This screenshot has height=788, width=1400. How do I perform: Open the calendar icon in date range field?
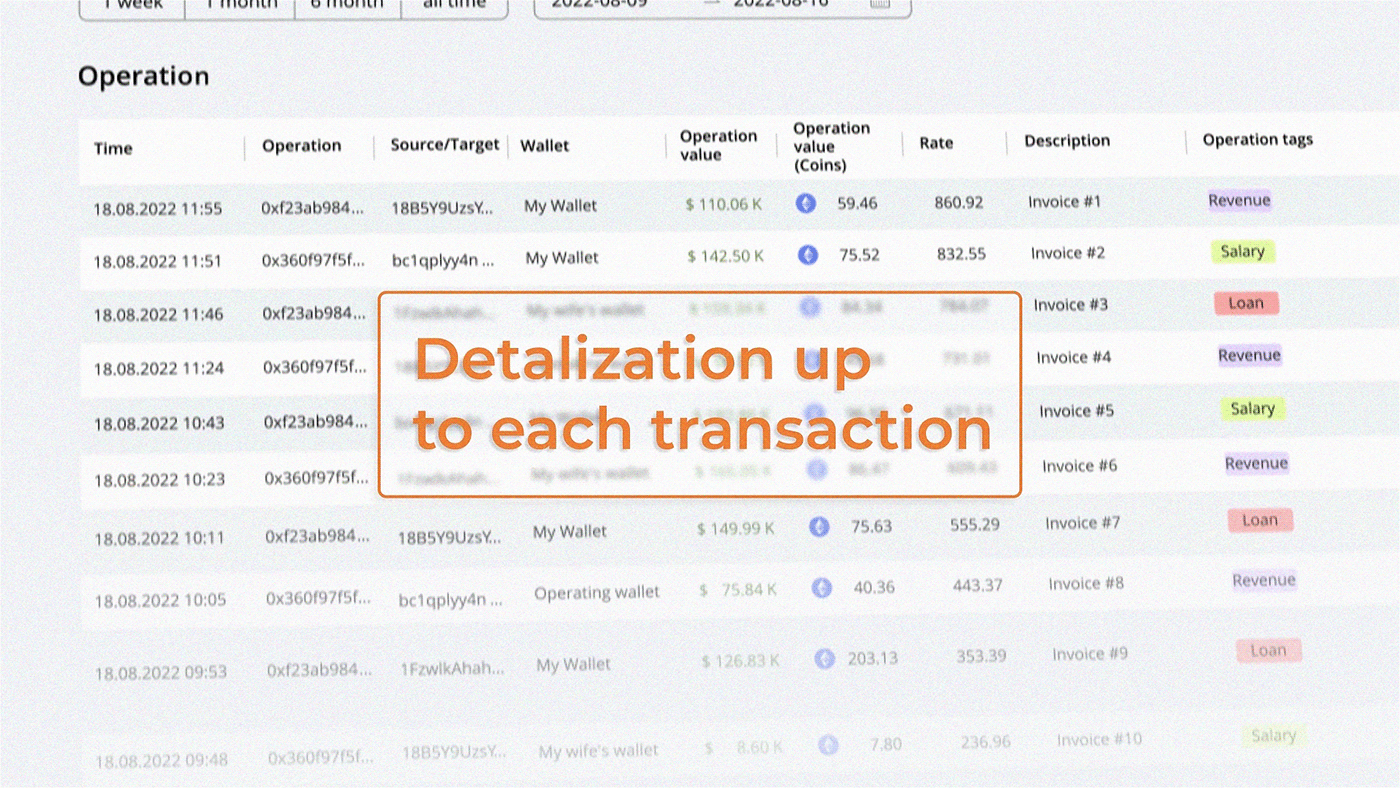click(879, 4)
